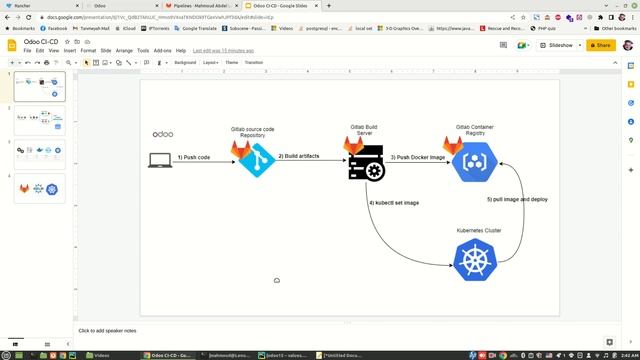This screenshot has height=360, width=640.
Task: Select slide 2 thumbnail
Action: 40,120
